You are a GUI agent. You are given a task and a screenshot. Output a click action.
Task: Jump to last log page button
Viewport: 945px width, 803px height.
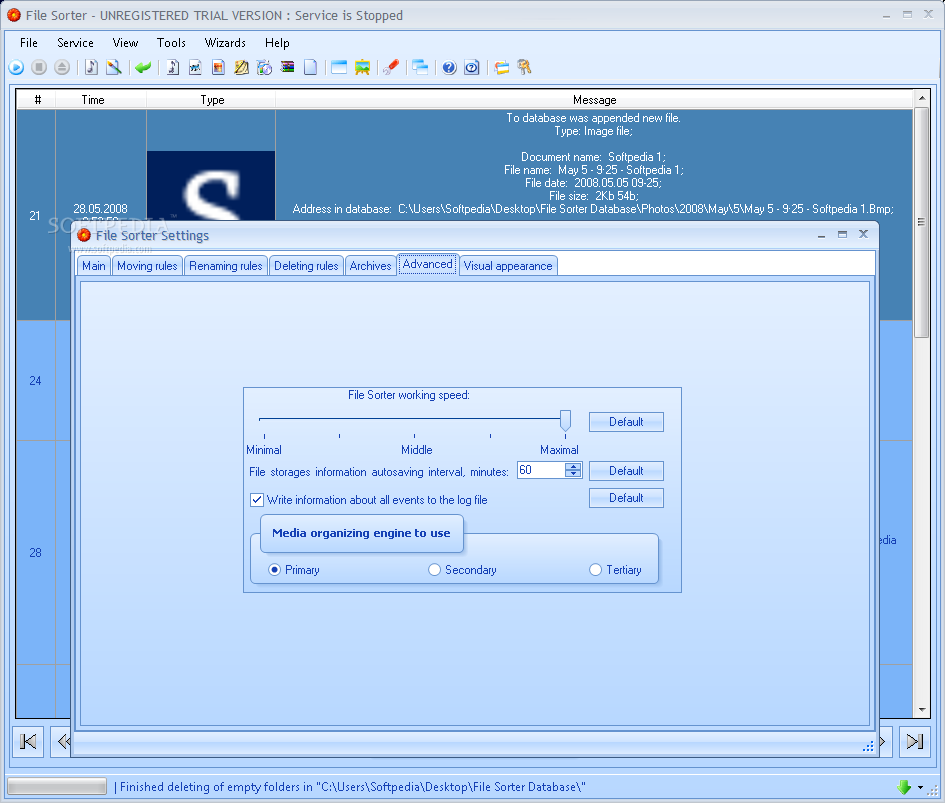[915, 741]
